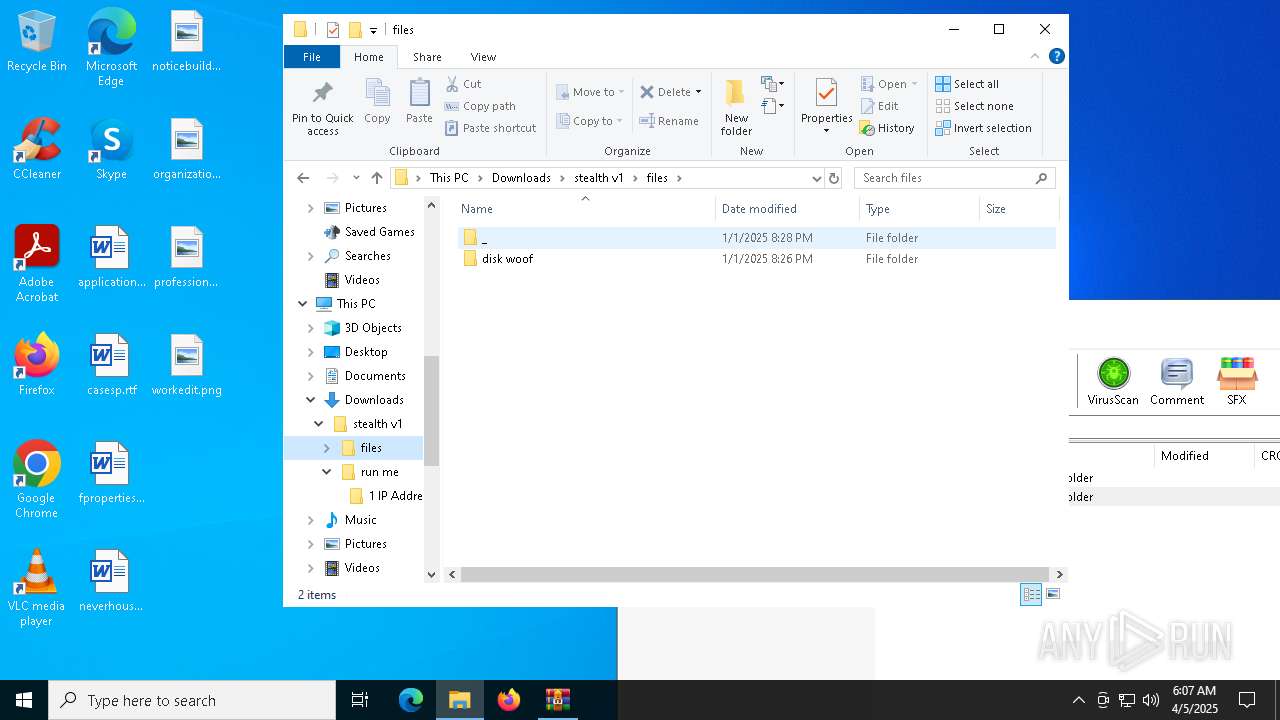Viewport: 1280px width, 720px height.
Task: Click the Search files input box
Action: coord(954,178)
